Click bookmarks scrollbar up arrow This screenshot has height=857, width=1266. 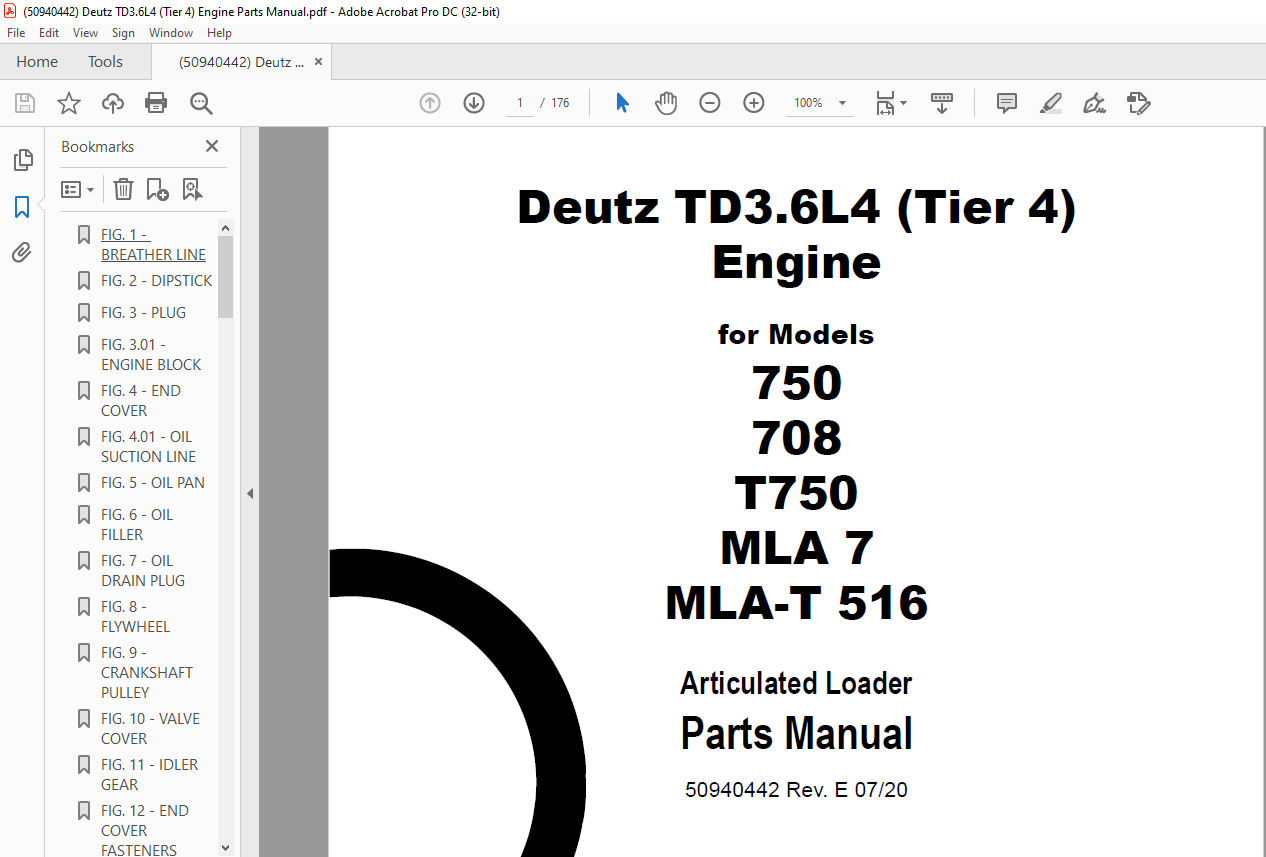225,228
